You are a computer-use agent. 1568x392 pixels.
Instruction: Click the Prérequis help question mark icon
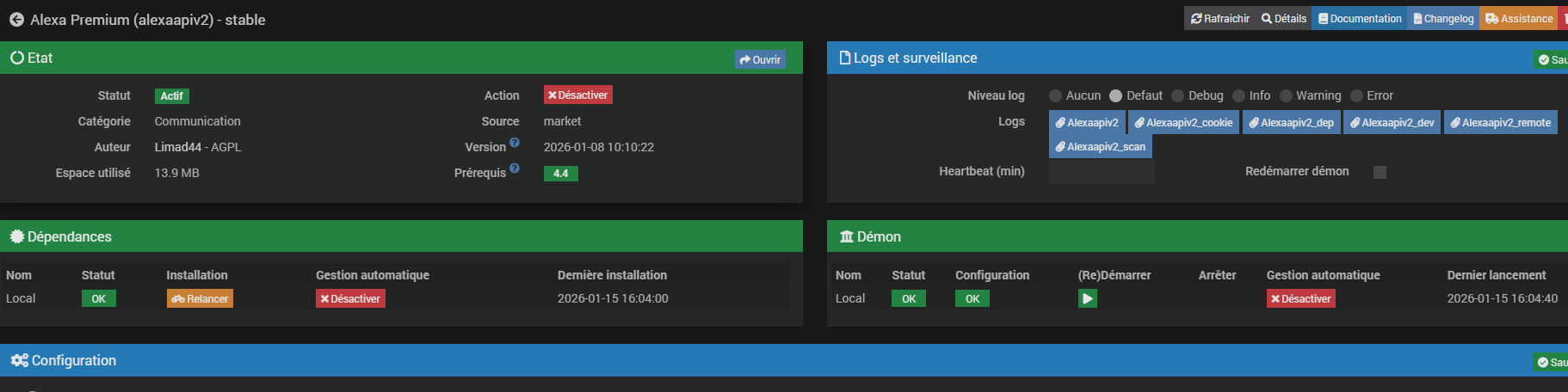coord(515,168)
